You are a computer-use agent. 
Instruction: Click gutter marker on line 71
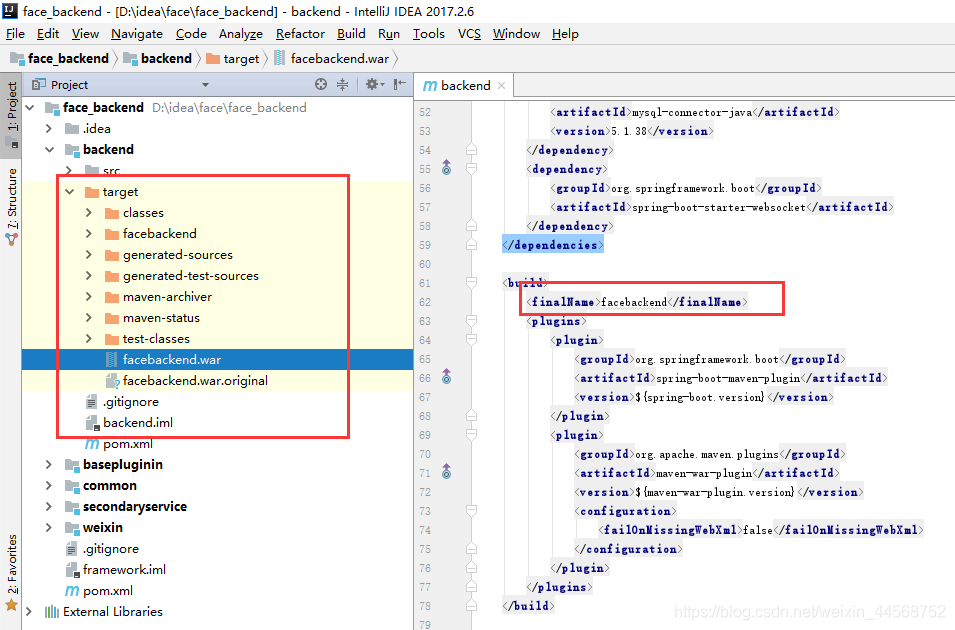click(x=446, y=472)
